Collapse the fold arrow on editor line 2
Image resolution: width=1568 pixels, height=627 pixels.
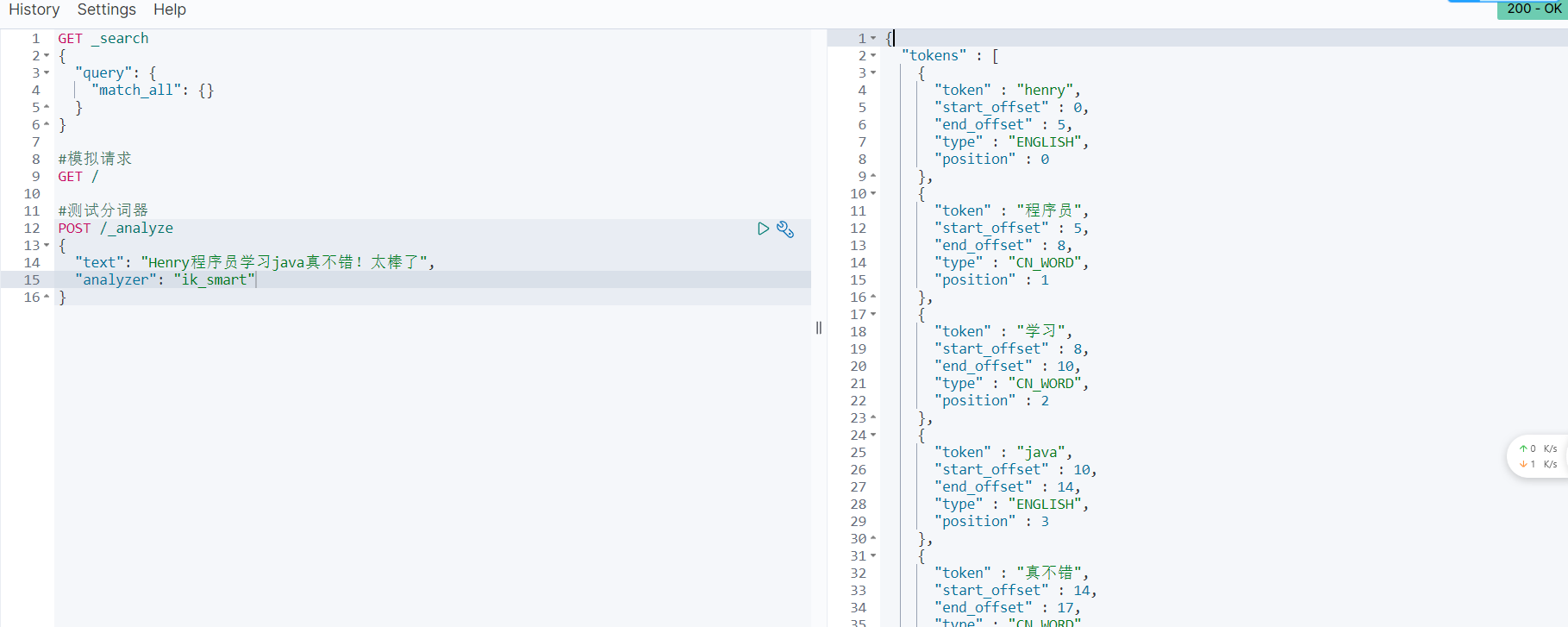pyautogui.click(x=47, y=56)
